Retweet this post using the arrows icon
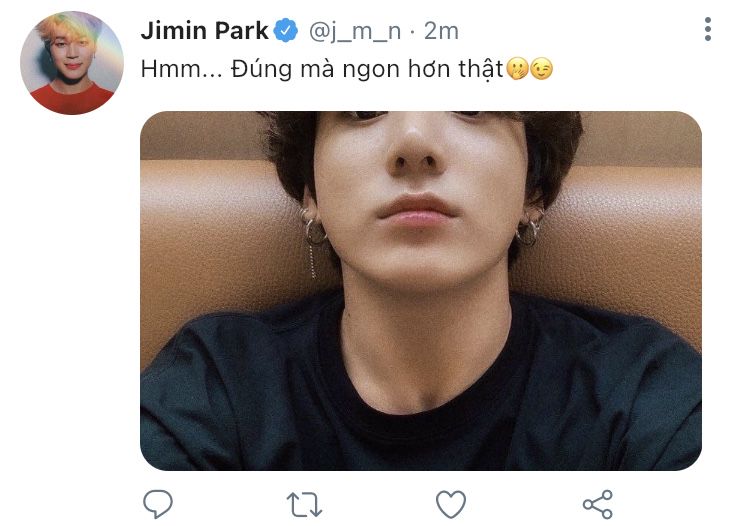The image size is (750, 526). 304,504
